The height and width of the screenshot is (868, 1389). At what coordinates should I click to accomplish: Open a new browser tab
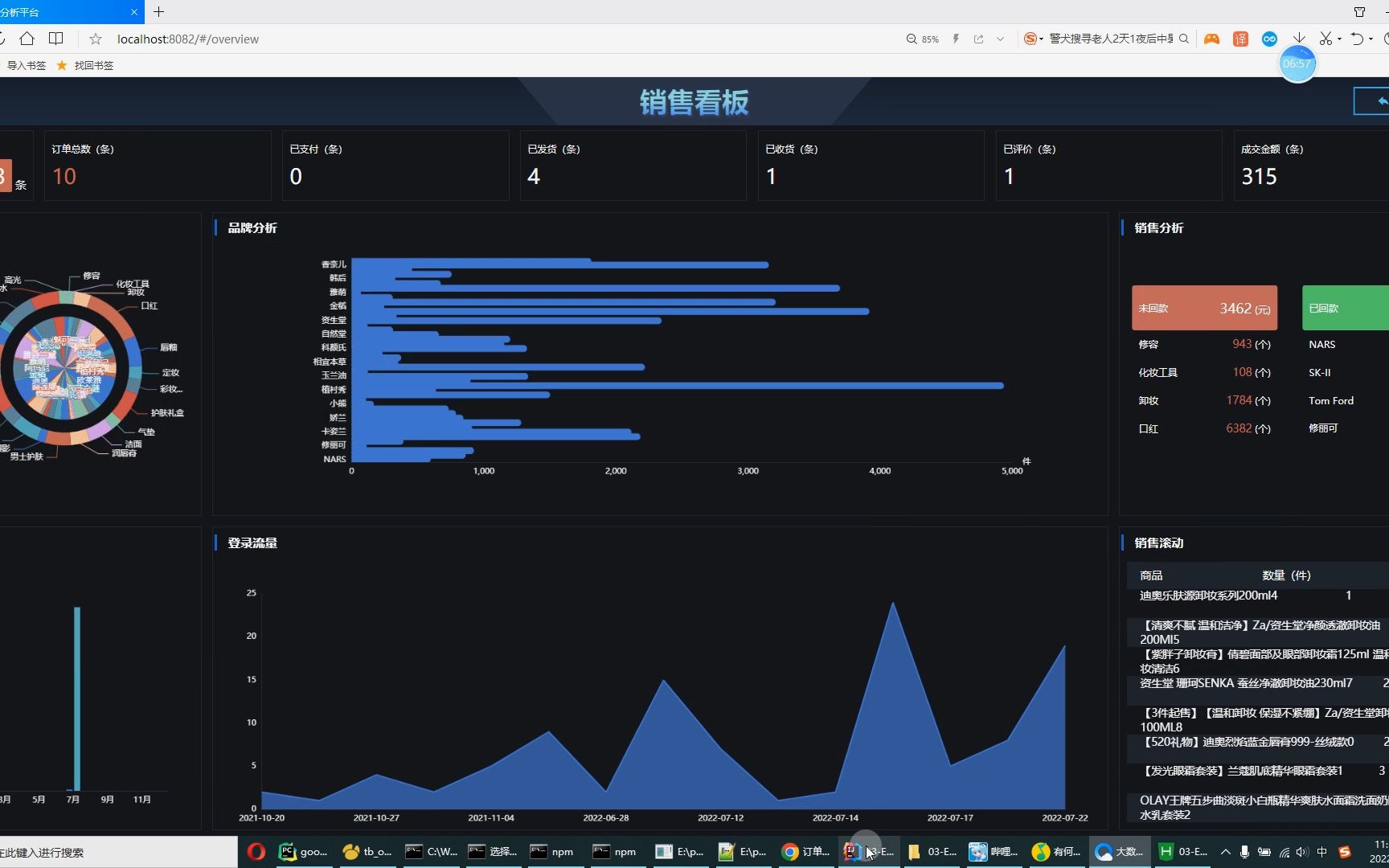pos(158,11)
